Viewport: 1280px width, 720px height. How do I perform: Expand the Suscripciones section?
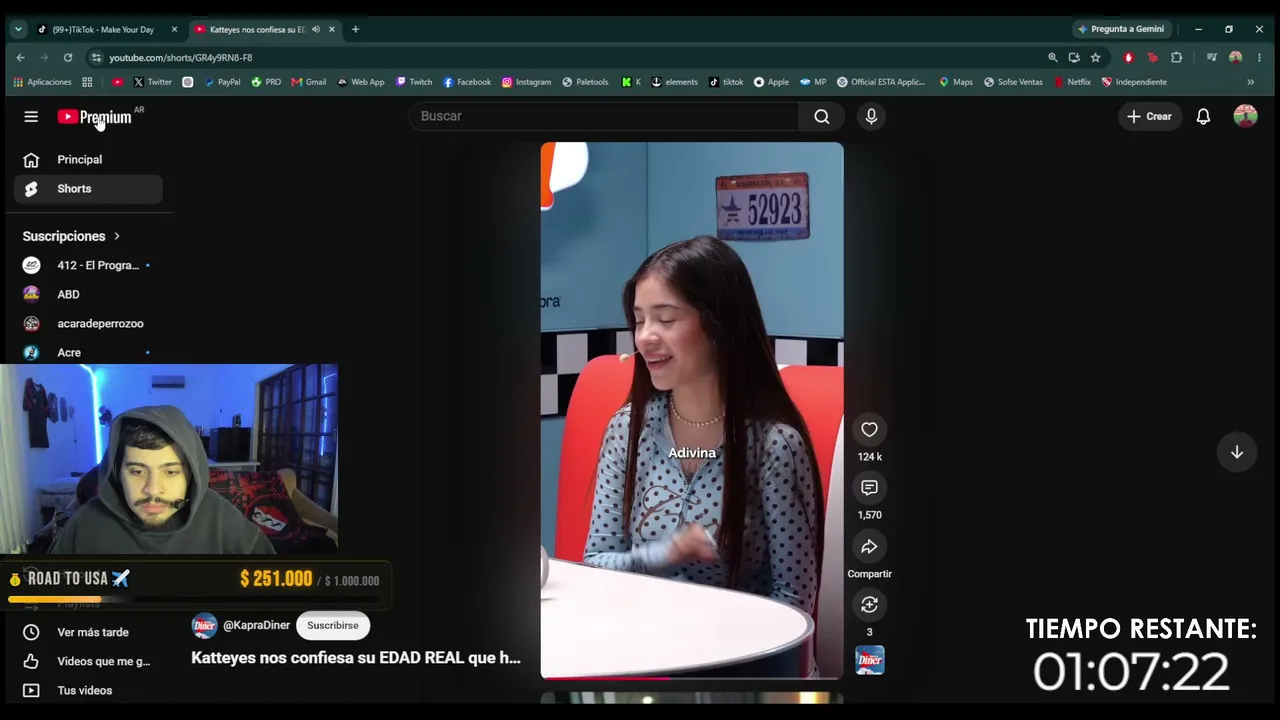click(x=71, y=236)
